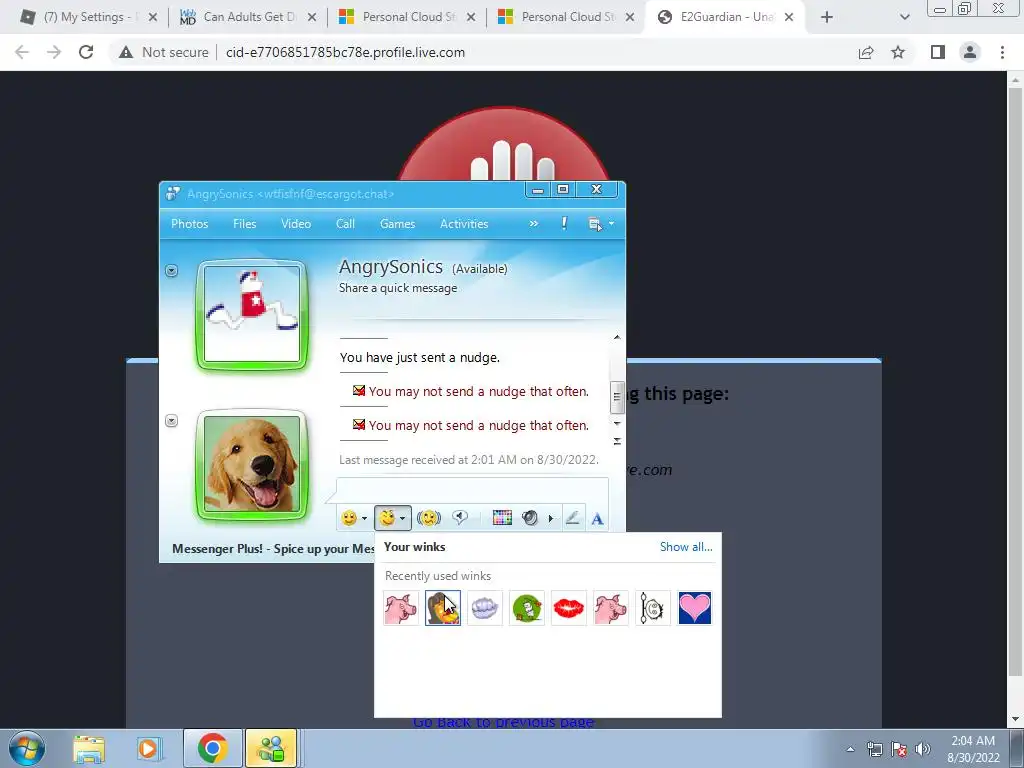Screen dimensions: 1024x768
Task: Click the address bar URL
Action: [345, 52]
